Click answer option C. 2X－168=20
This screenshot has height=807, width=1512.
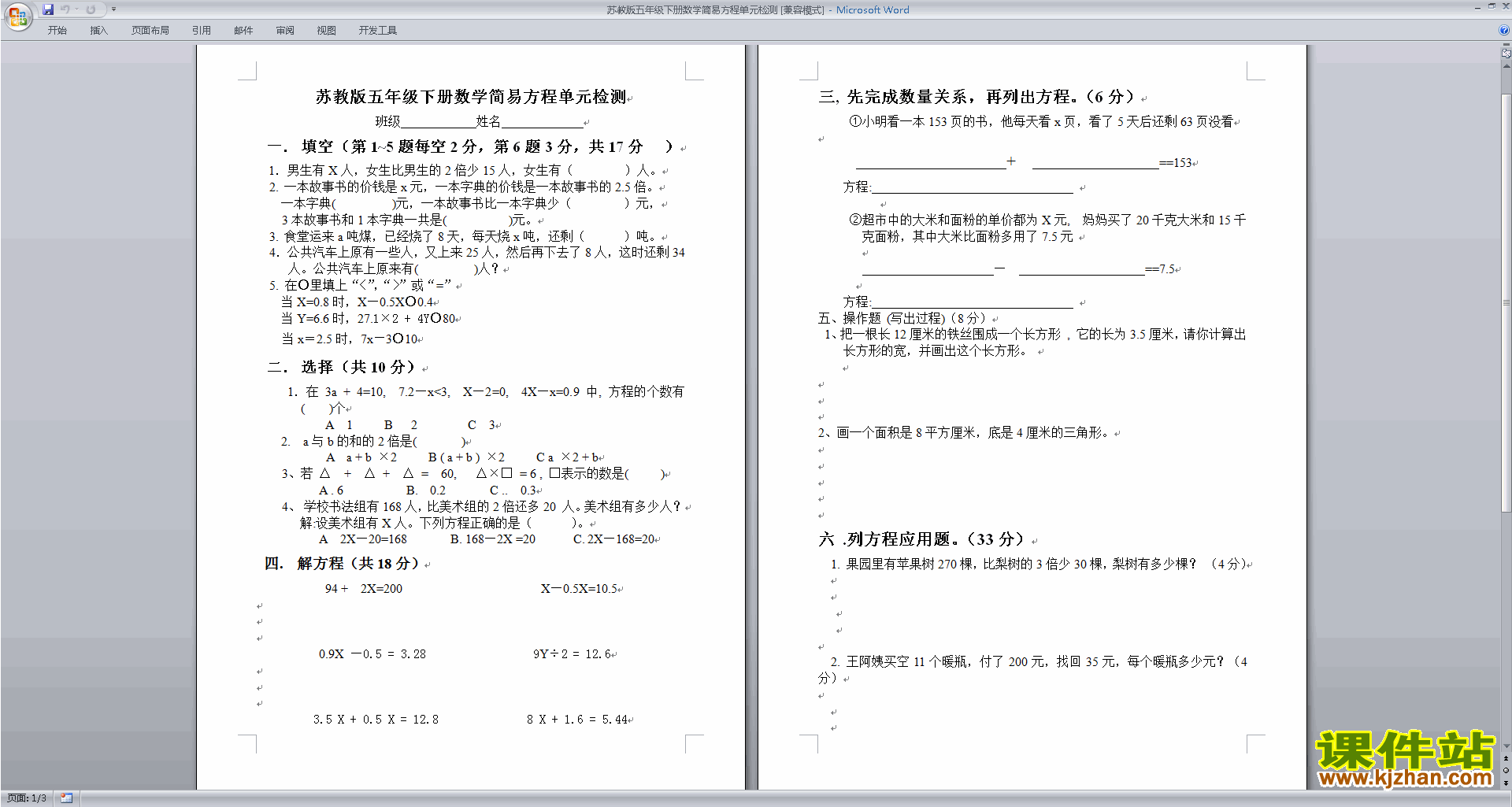coord(615,539)
